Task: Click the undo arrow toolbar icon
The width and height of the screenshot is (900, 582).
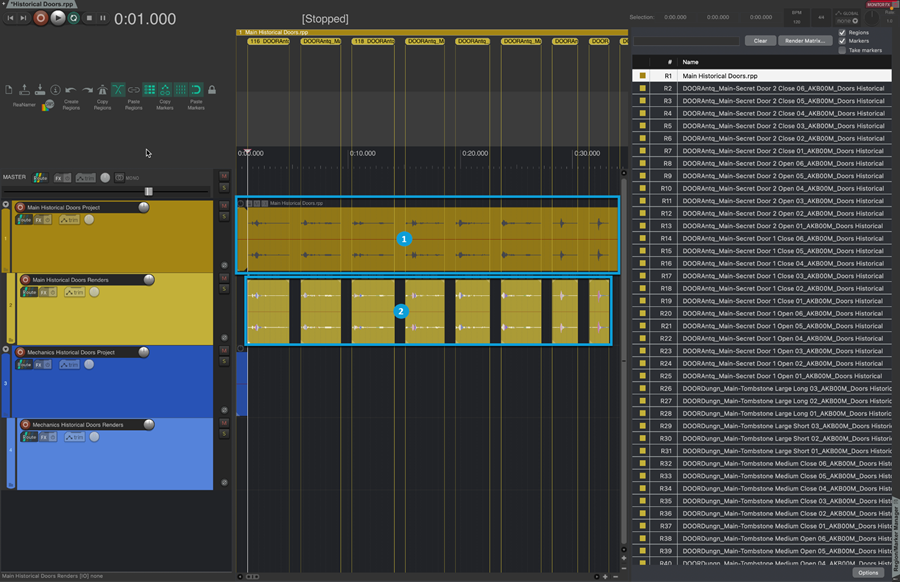Action: 70,90
